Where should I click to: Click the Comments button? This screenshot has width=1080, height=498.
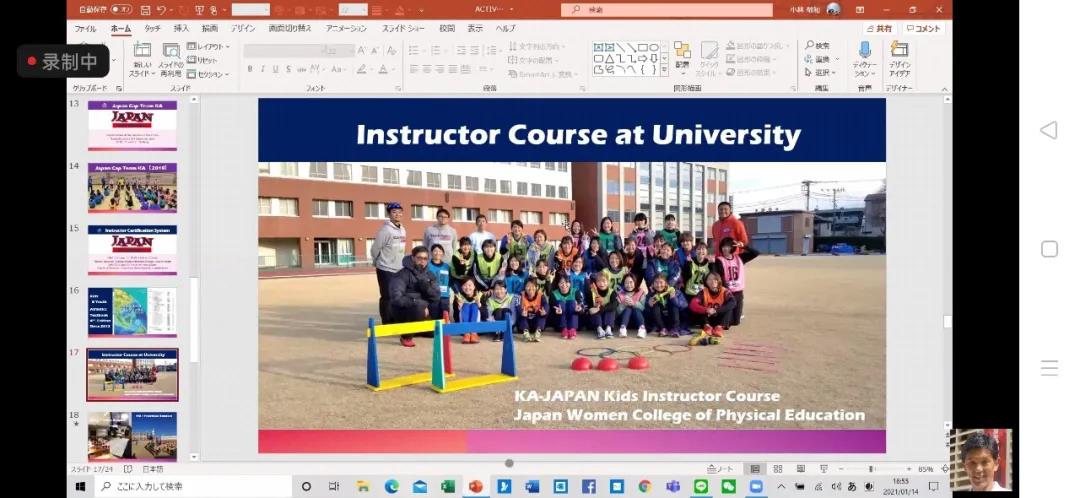tap(923, 29)
